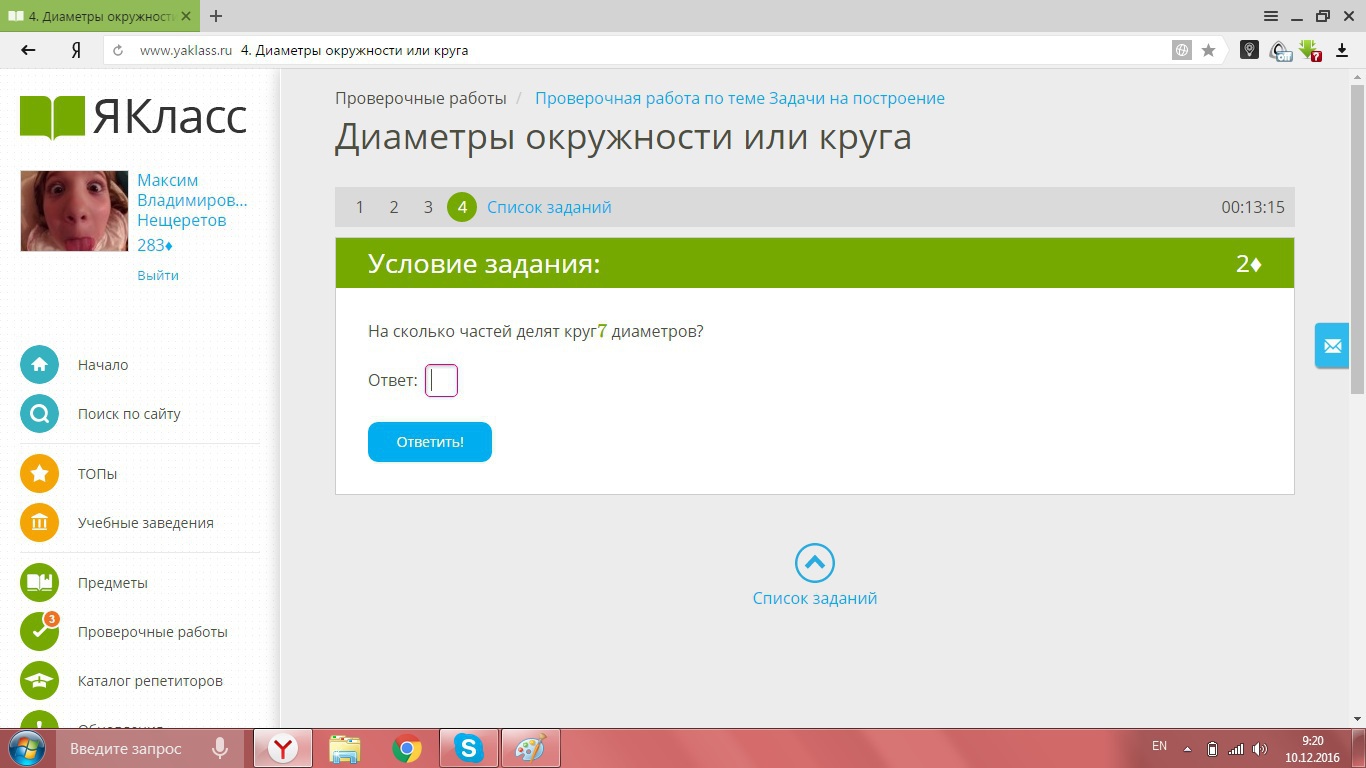Open Список заданий link in task bar
The height and width of the screenshot is (768, 1366).
tap(549, 207)
